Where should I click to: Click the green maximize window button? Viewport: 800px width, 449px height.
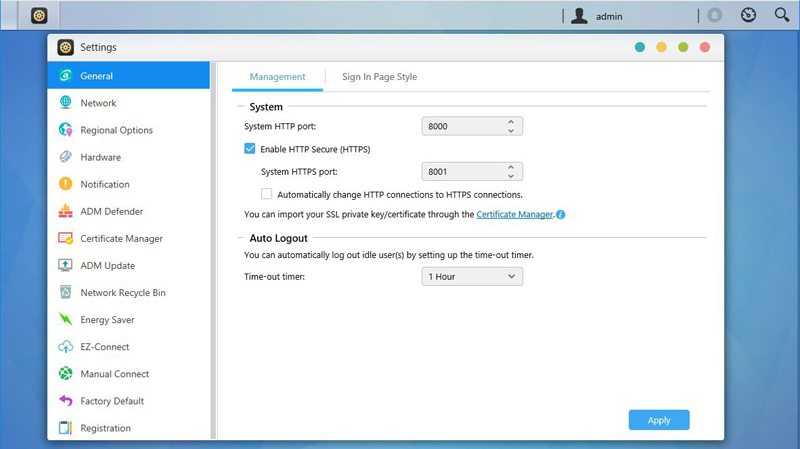683,47
